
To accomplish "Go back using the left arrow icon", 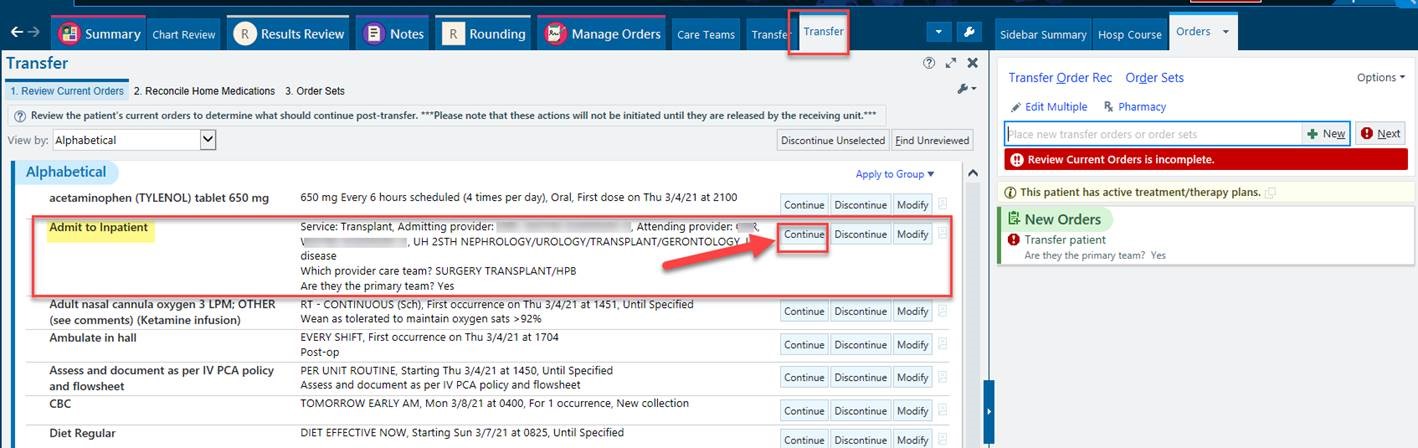I will [x=15, y=32].
